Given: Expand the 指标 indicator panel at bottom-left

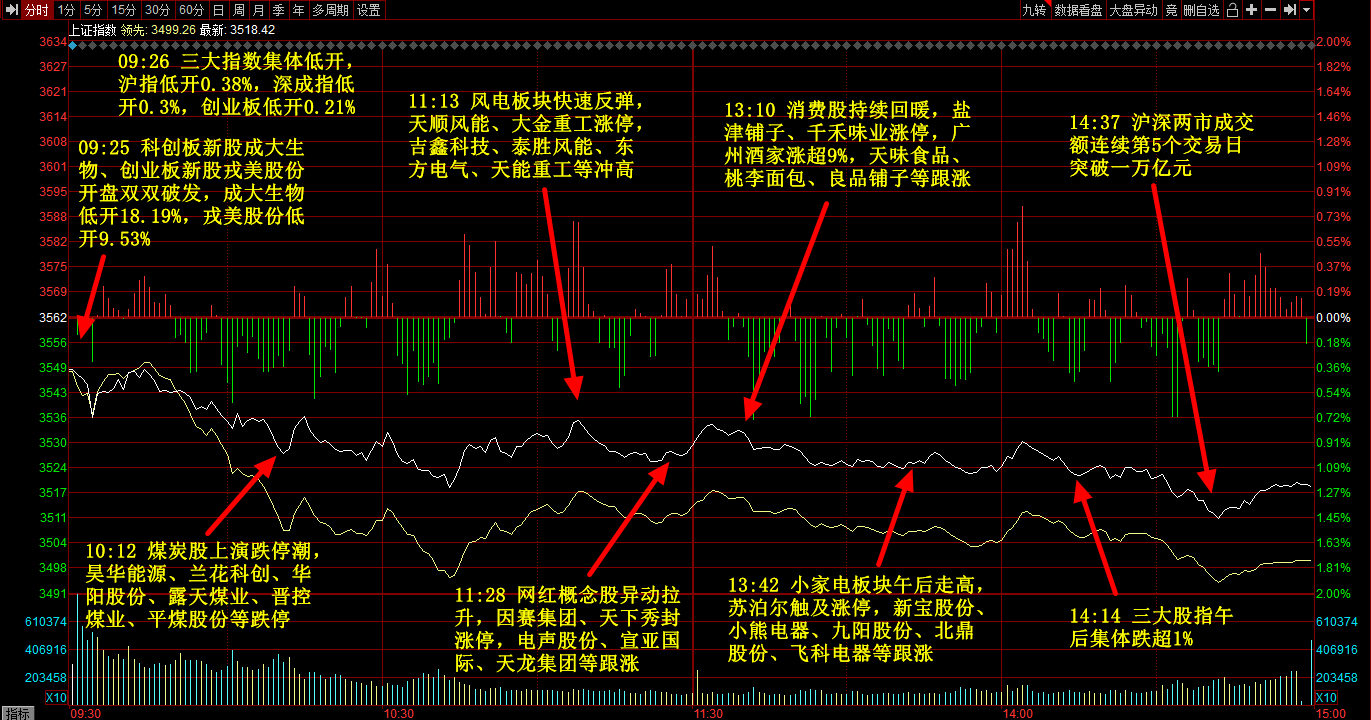Looking at the screenshot, I should pyautogui.click(x=17, y=713).
